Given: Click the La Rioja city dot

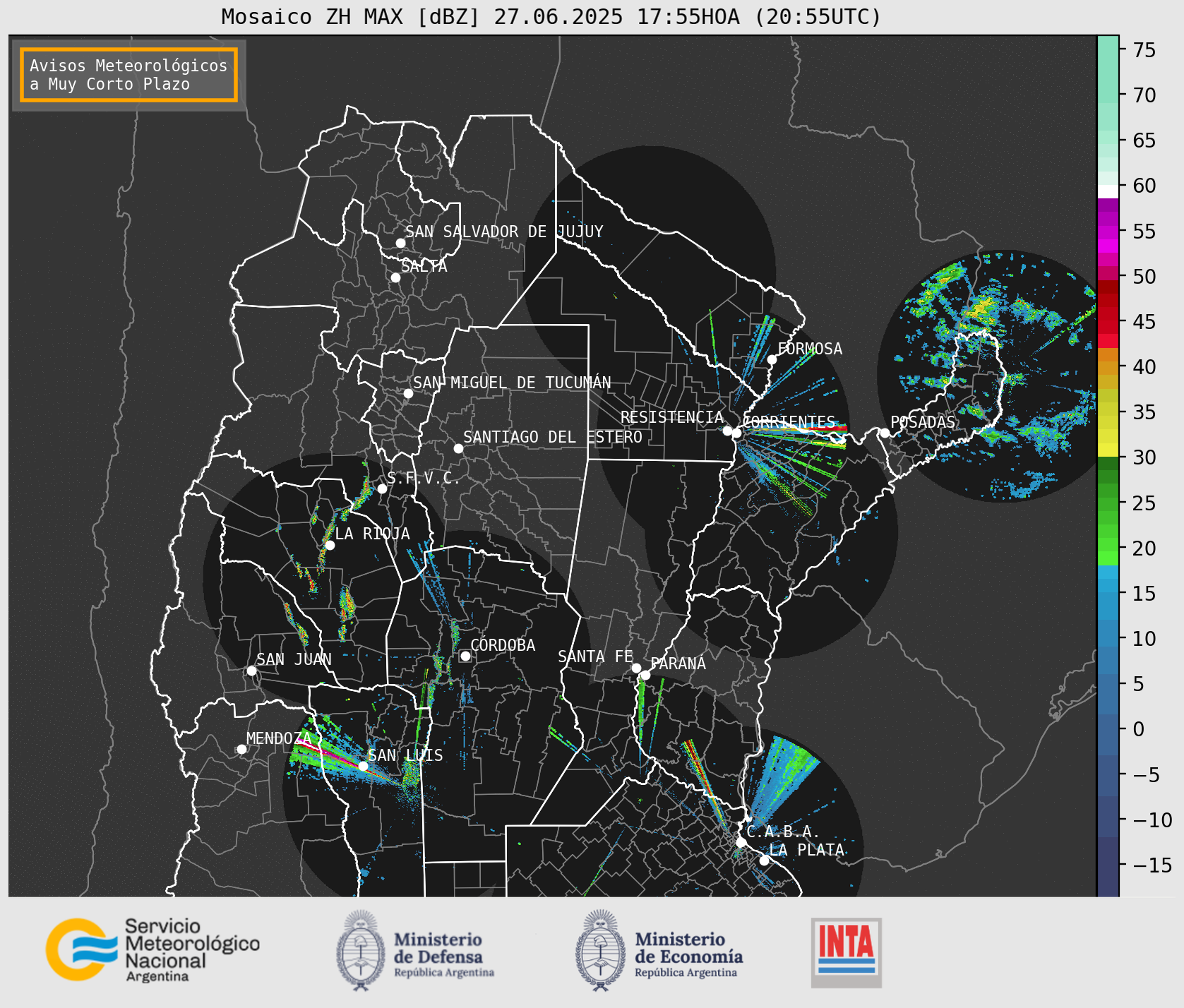Looking at the screenshot, I should click(330, 545).
